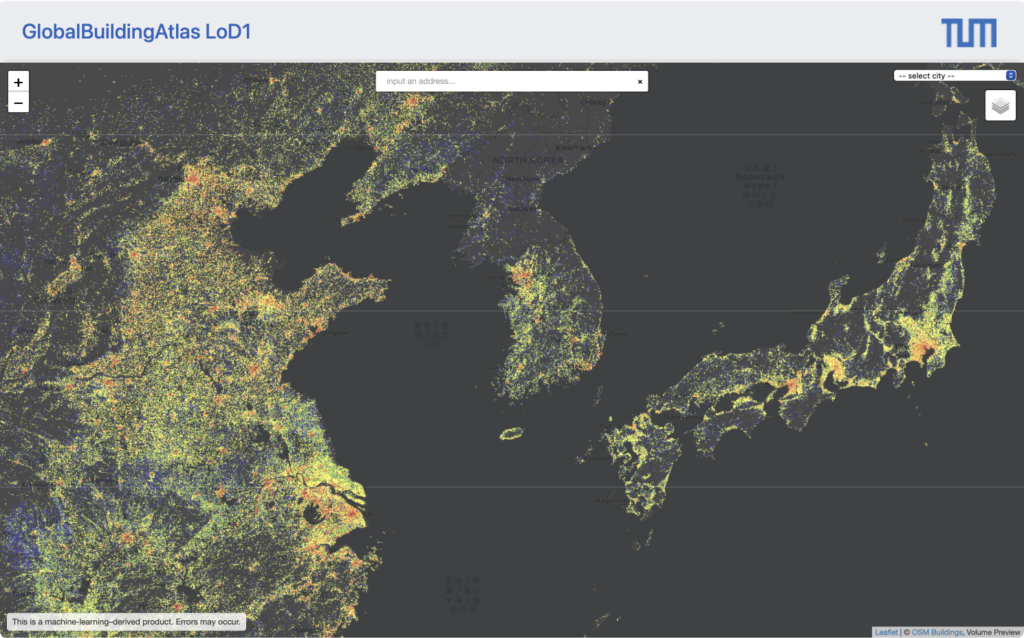Open the "-- select city --" dropdown
Viewport: 1024px width, 638px height.
pos(950,74)
